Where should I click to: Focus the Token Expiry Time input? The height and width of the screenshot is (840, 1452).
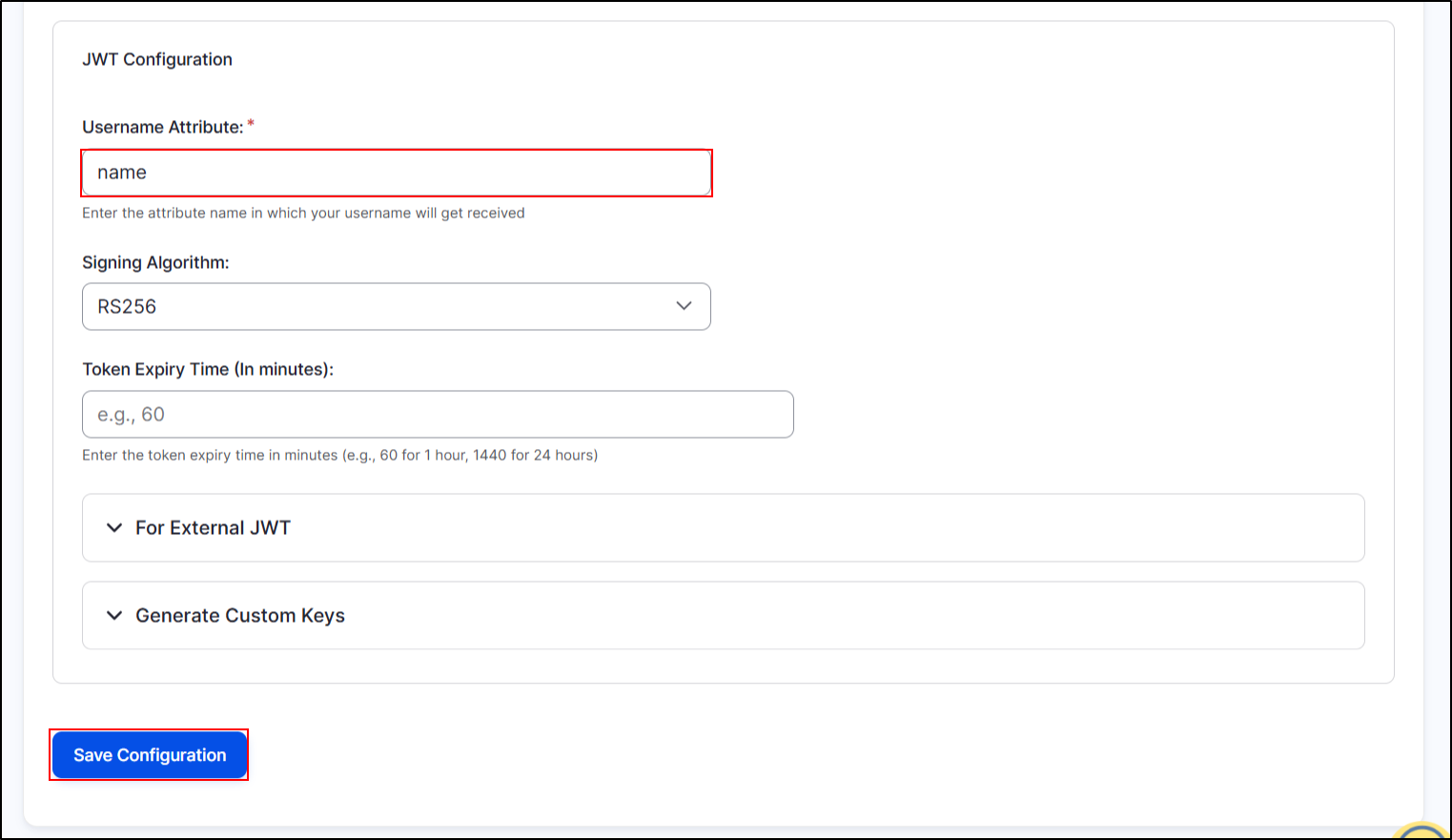click(437, 414)
